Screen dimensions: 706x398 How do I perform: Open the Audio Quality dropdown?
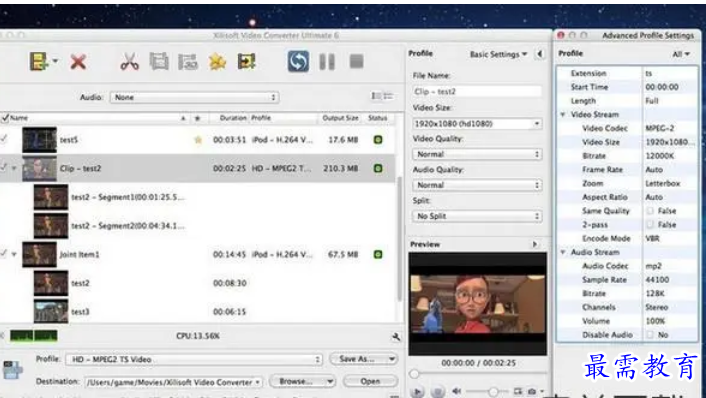pos(477,185)
